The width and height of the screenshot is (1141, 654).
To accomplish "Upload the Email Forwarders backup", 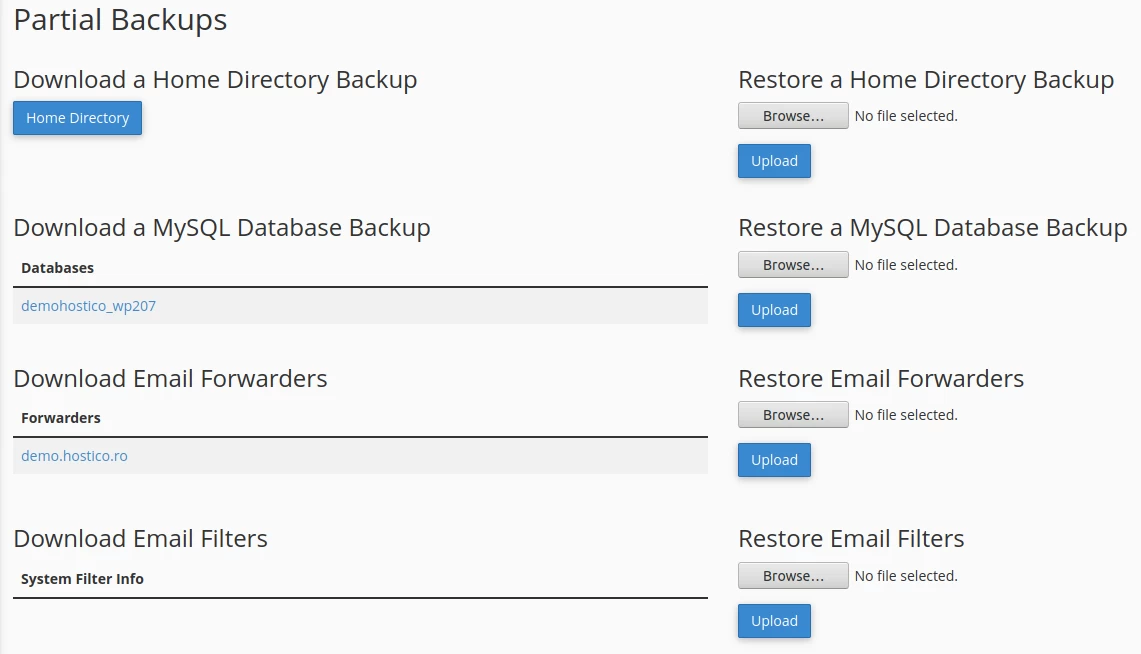I will 774,460.
